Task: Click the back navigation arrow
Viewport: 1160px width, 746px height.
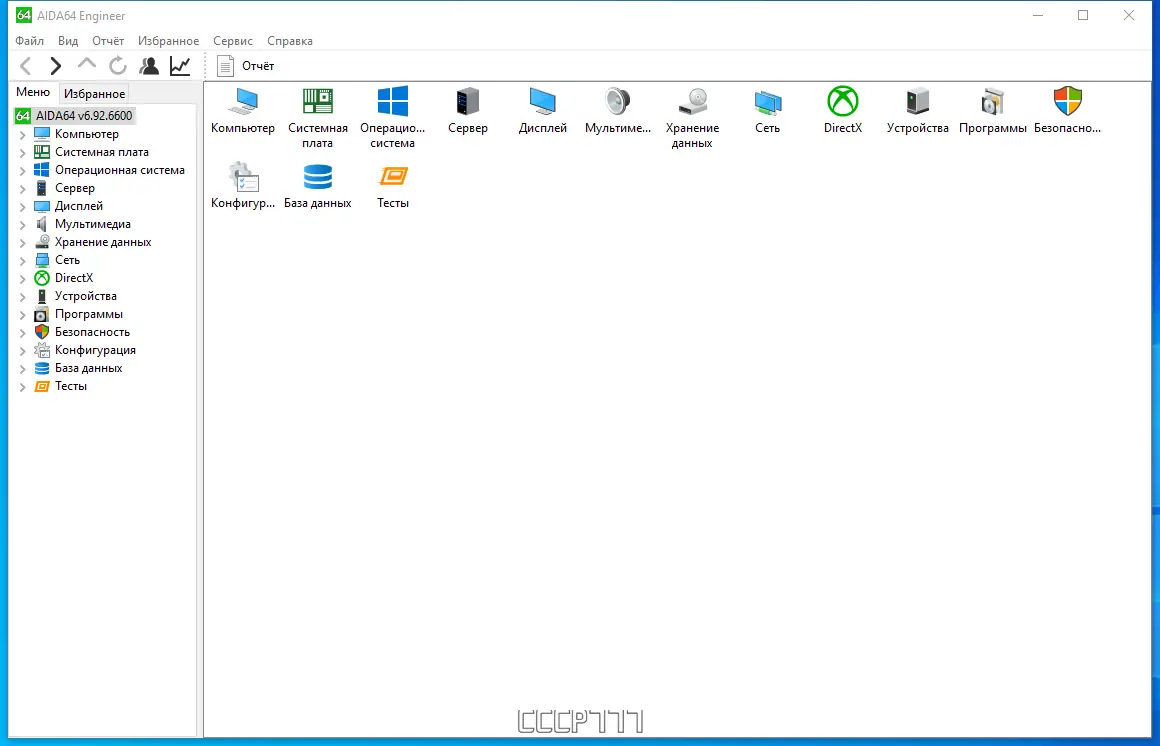Action: pos(25,65)
